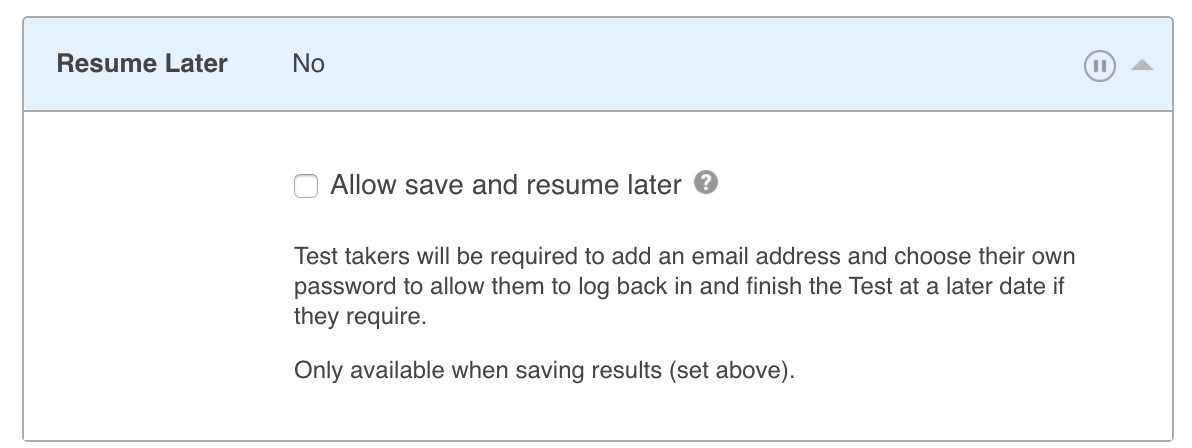Click blank header space between "No" and pause icon
This screenshot has height=448, width=1192.
point(700,65)
